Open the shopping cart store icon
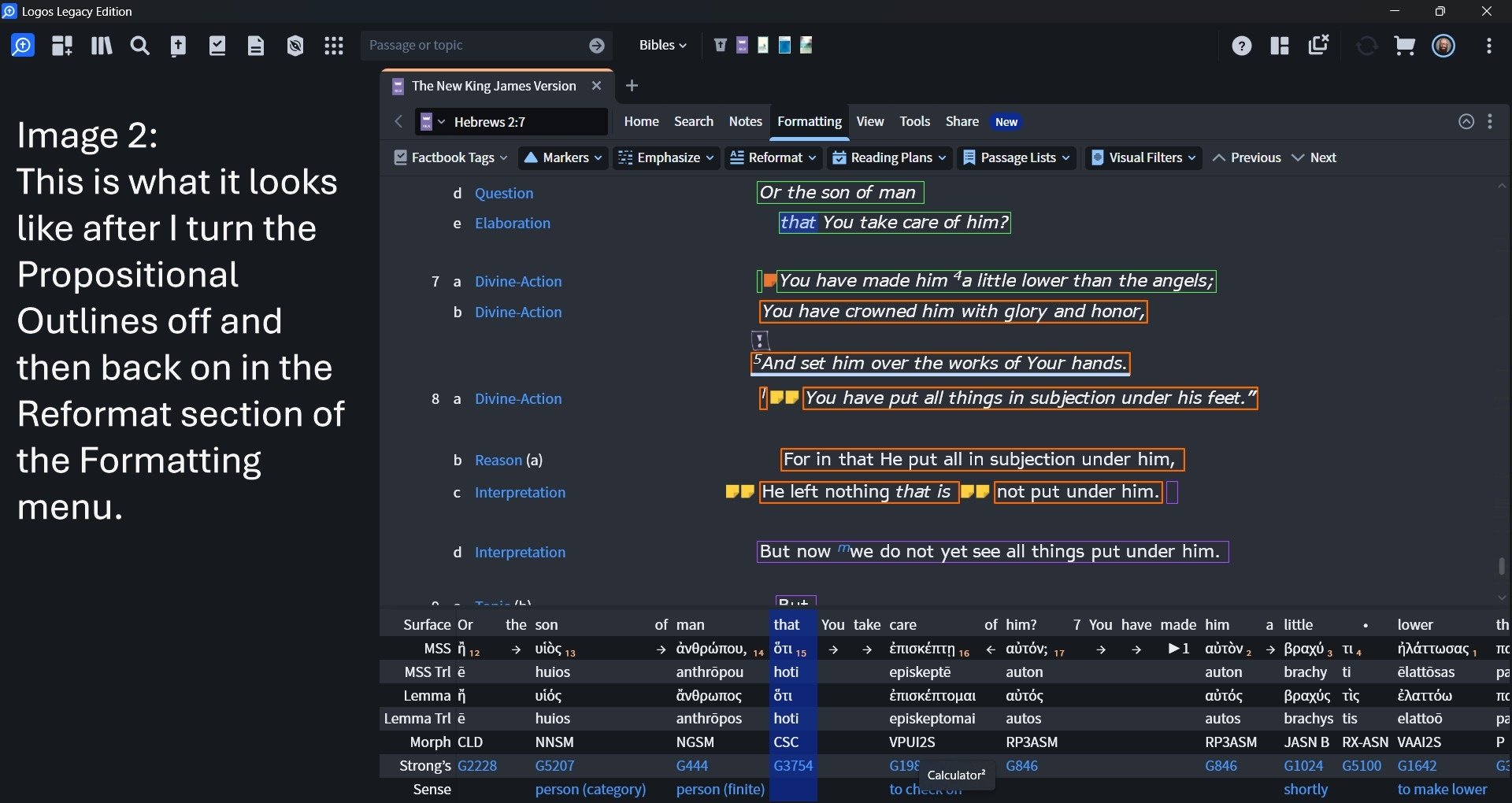 pos(1404,46)
